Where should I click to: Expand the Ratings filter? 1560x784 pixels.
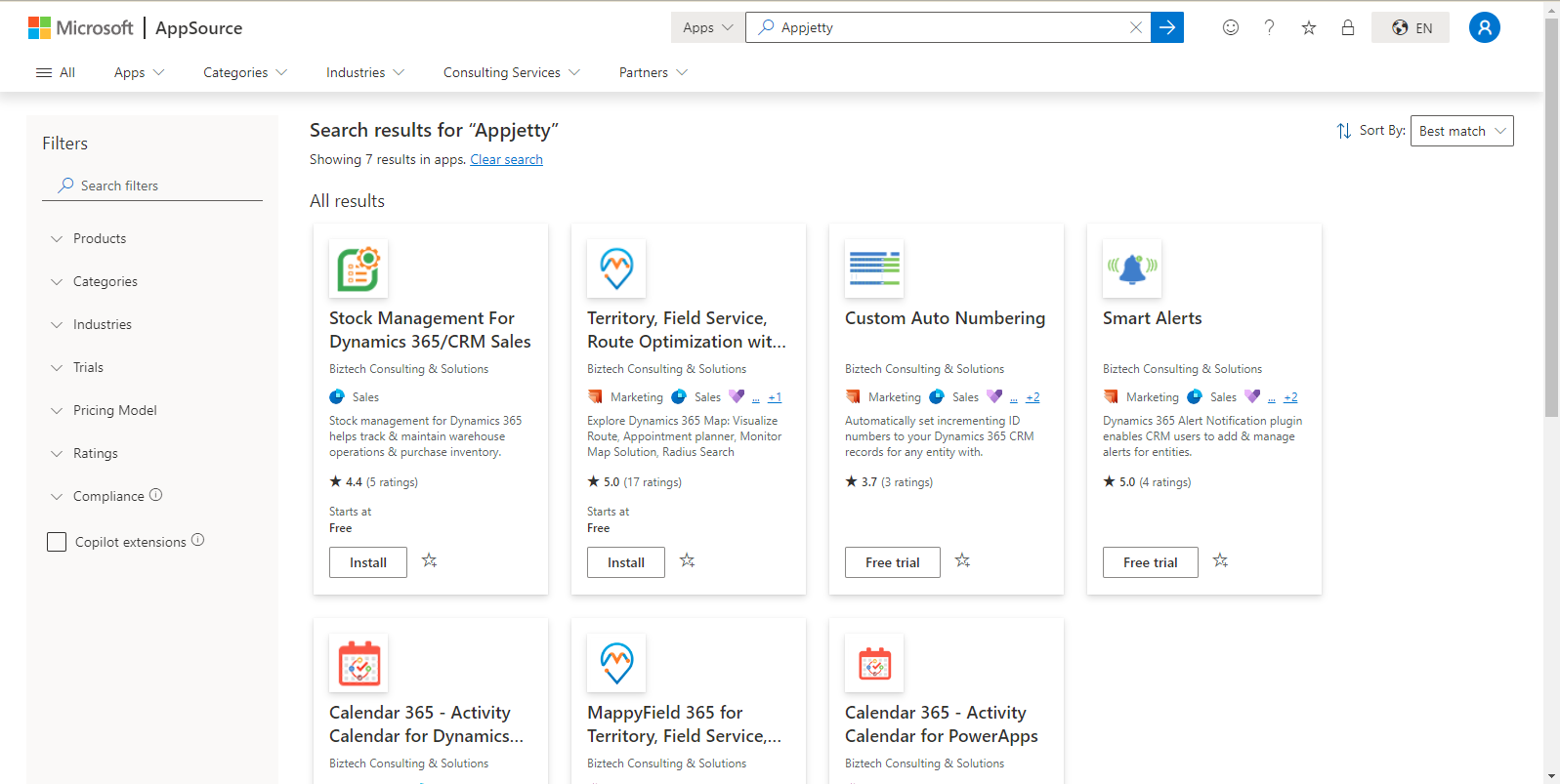[x=84, y=453]
